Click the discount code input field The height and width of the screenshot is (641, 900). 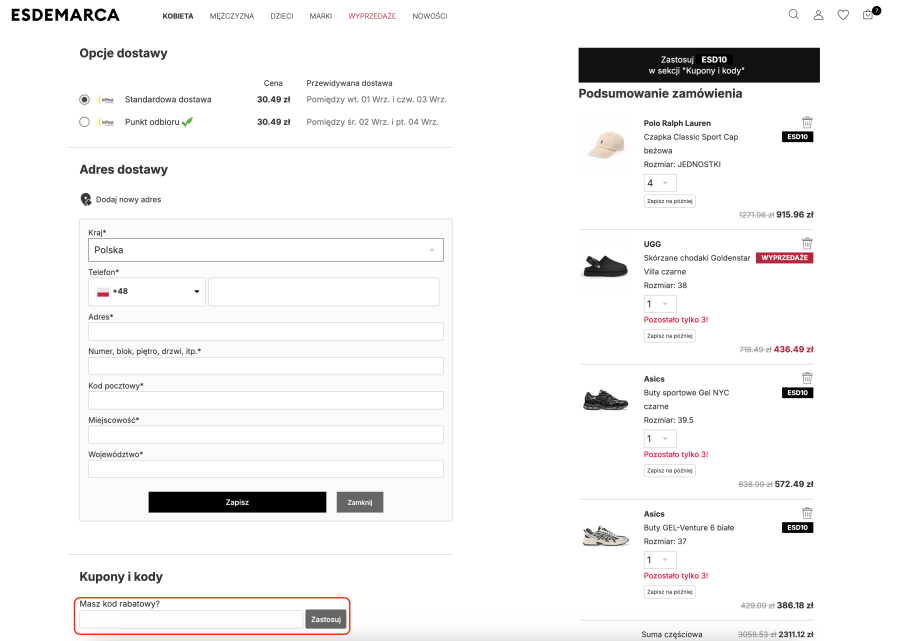point(191,619)
